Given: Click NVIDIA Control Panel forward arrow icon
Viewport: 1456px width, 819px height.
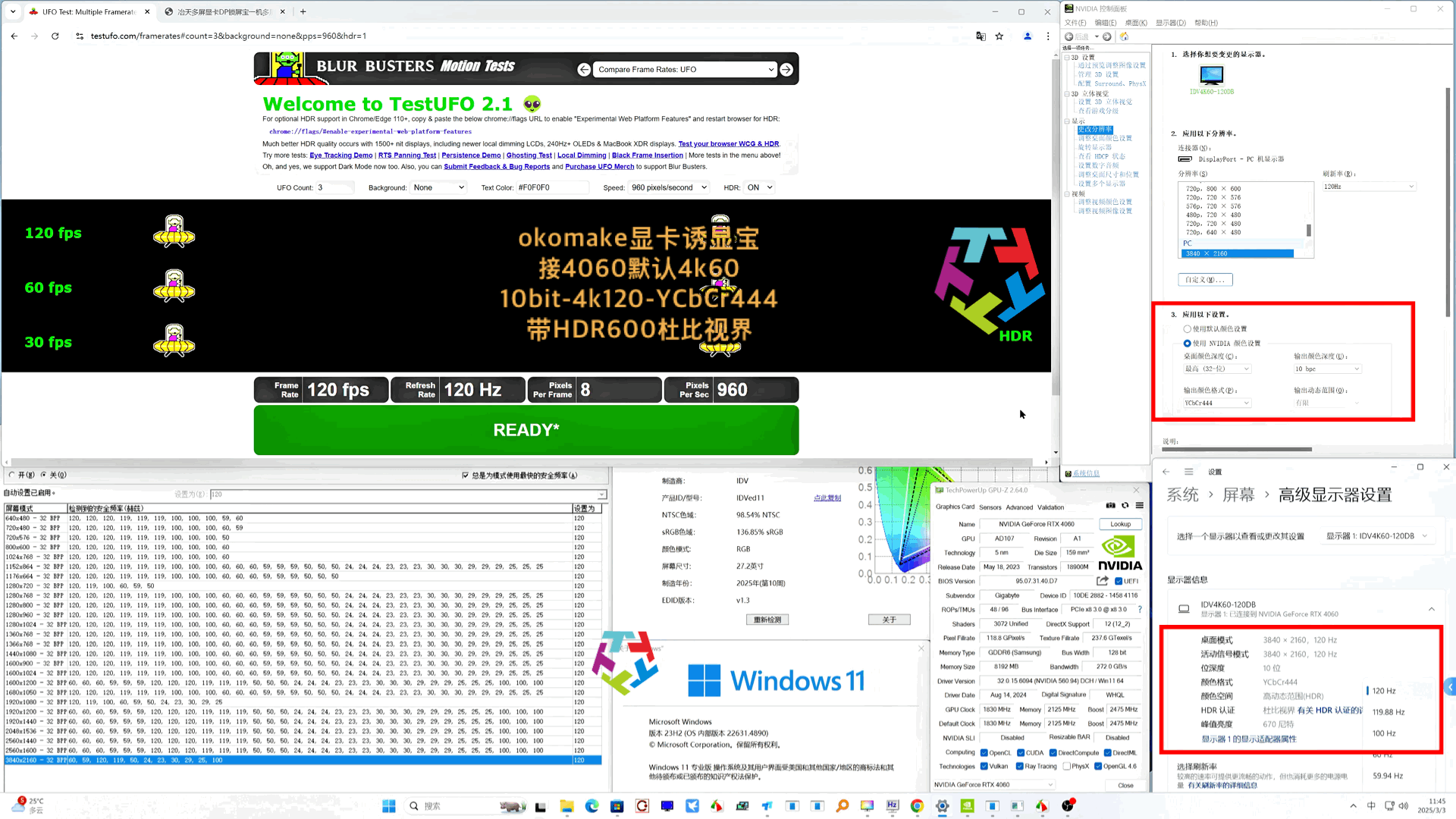Looking at the screenshot, I should (x=1107, y=36).
